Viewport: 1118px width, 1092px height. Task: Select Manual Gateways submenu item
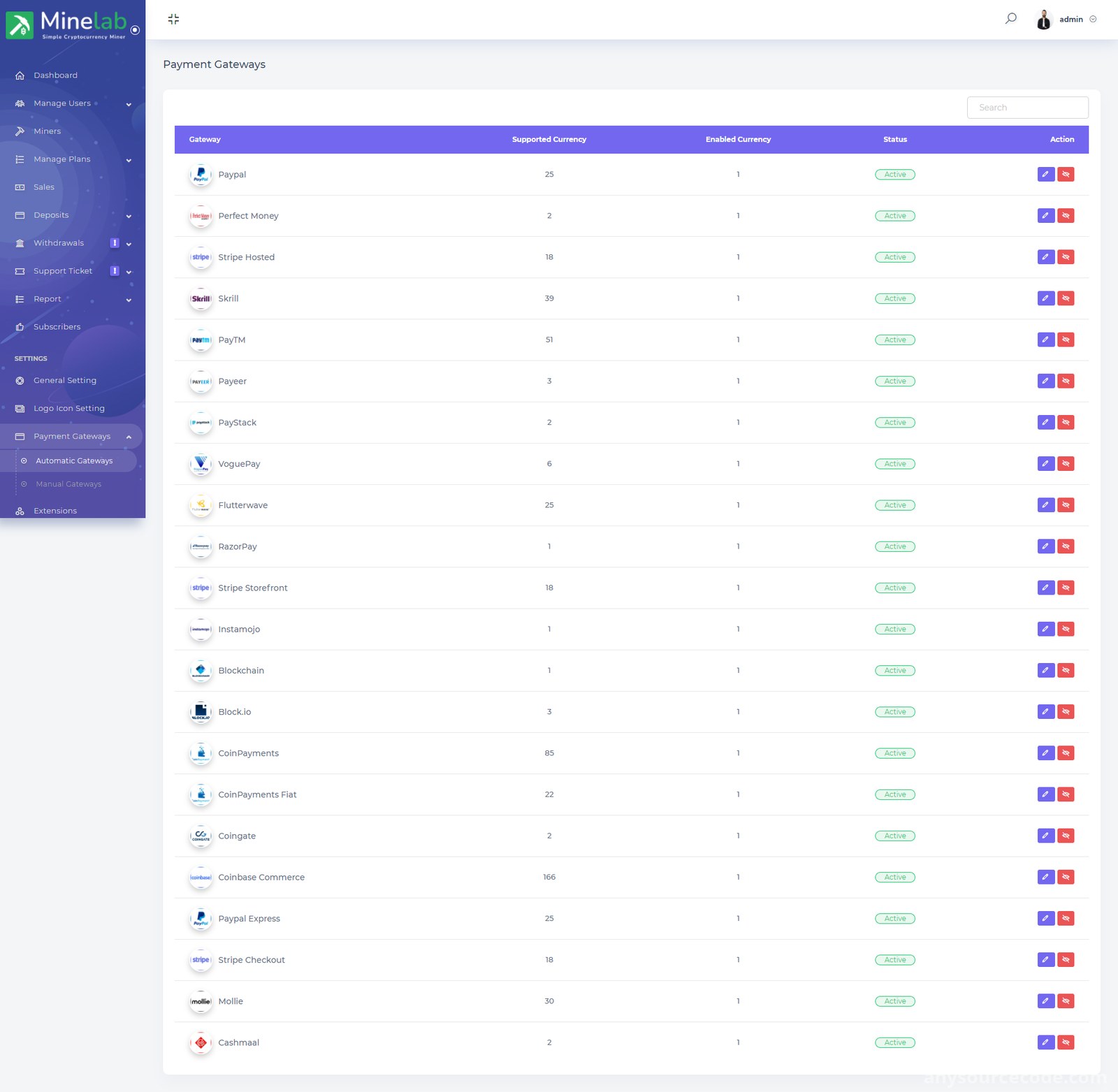(x=68, y=484)
